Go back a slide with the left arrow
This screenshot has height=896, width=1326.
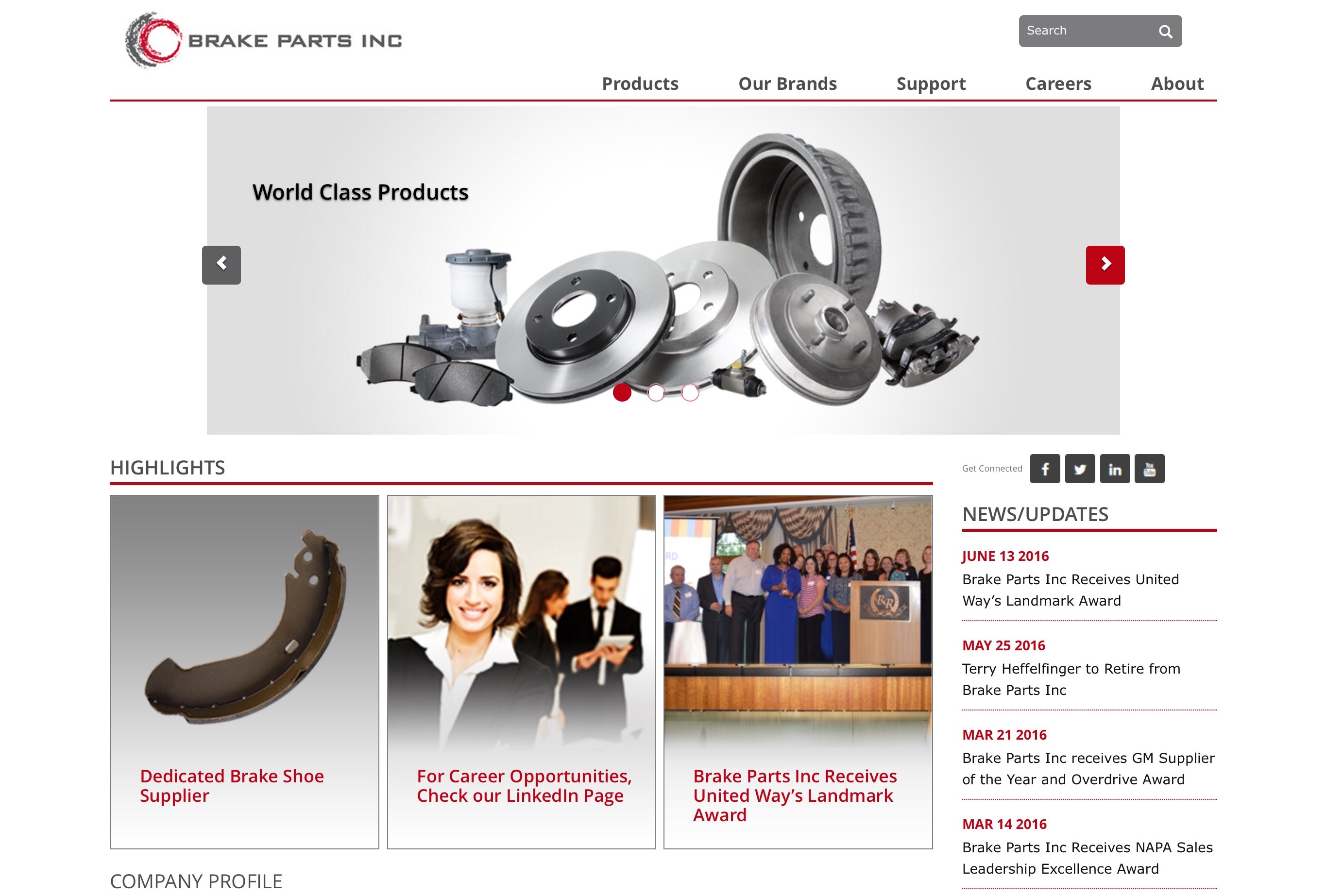pyautogui.click(x=222, y=264)
